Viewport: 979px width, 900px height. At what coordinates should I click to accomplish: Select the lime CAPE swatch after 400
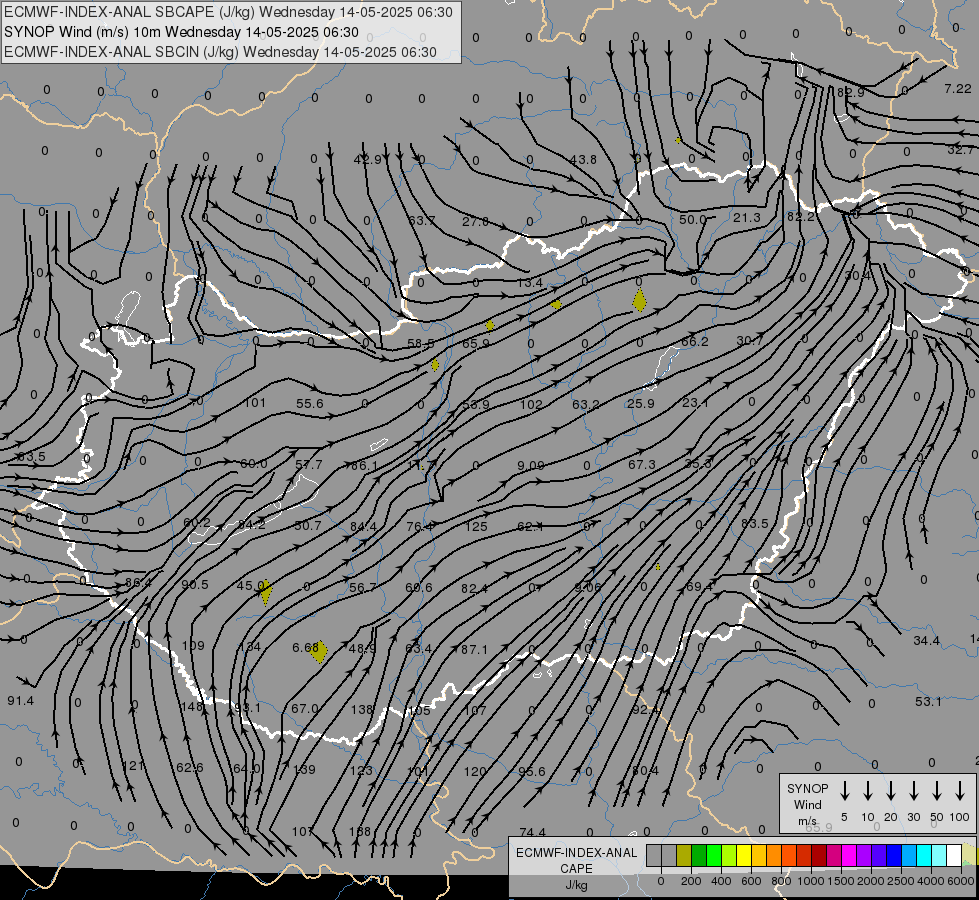coord(729,855)
